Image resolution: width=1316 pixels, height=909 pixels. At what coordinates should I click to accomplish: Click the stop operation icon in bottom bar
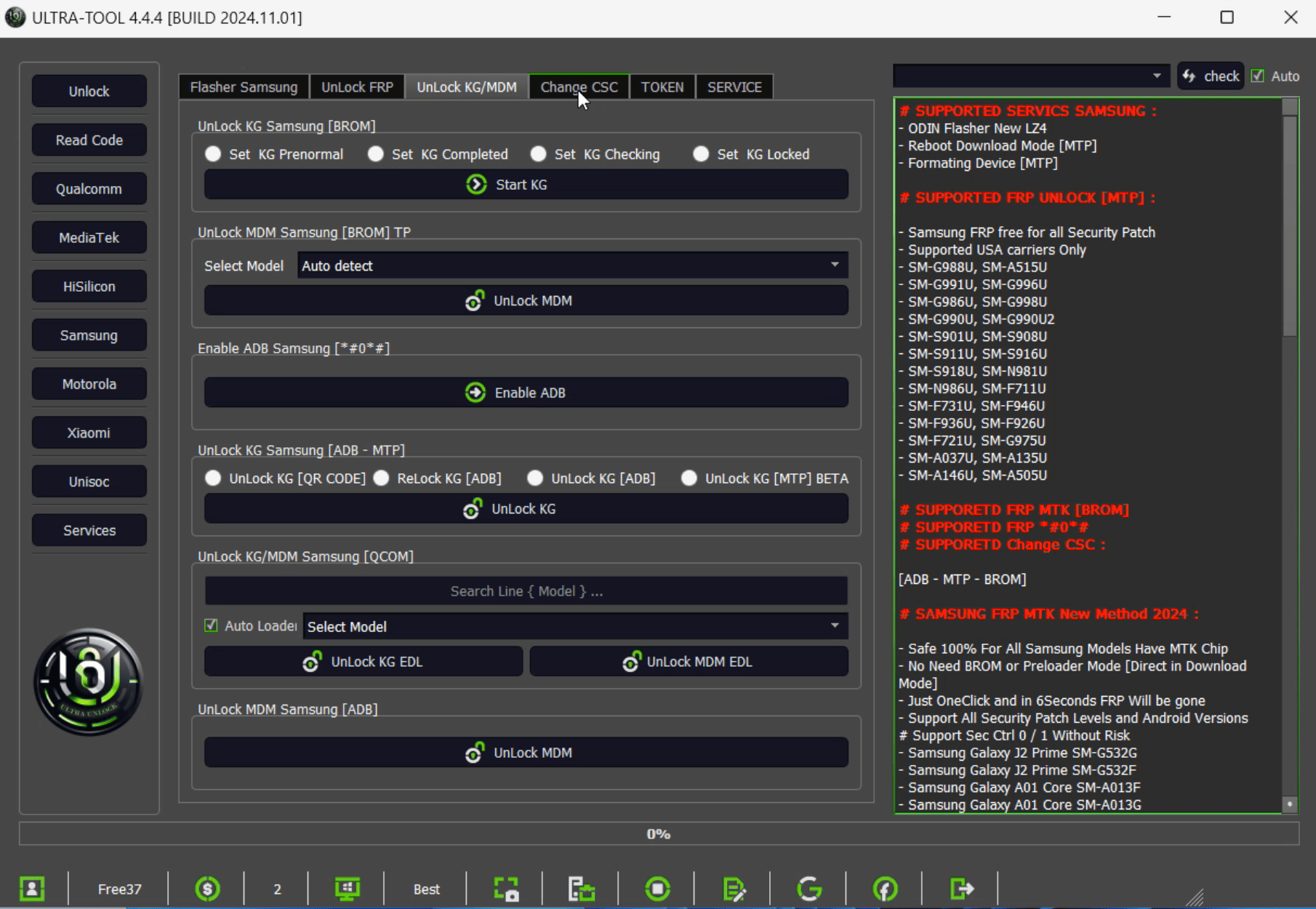pos(657,889)
